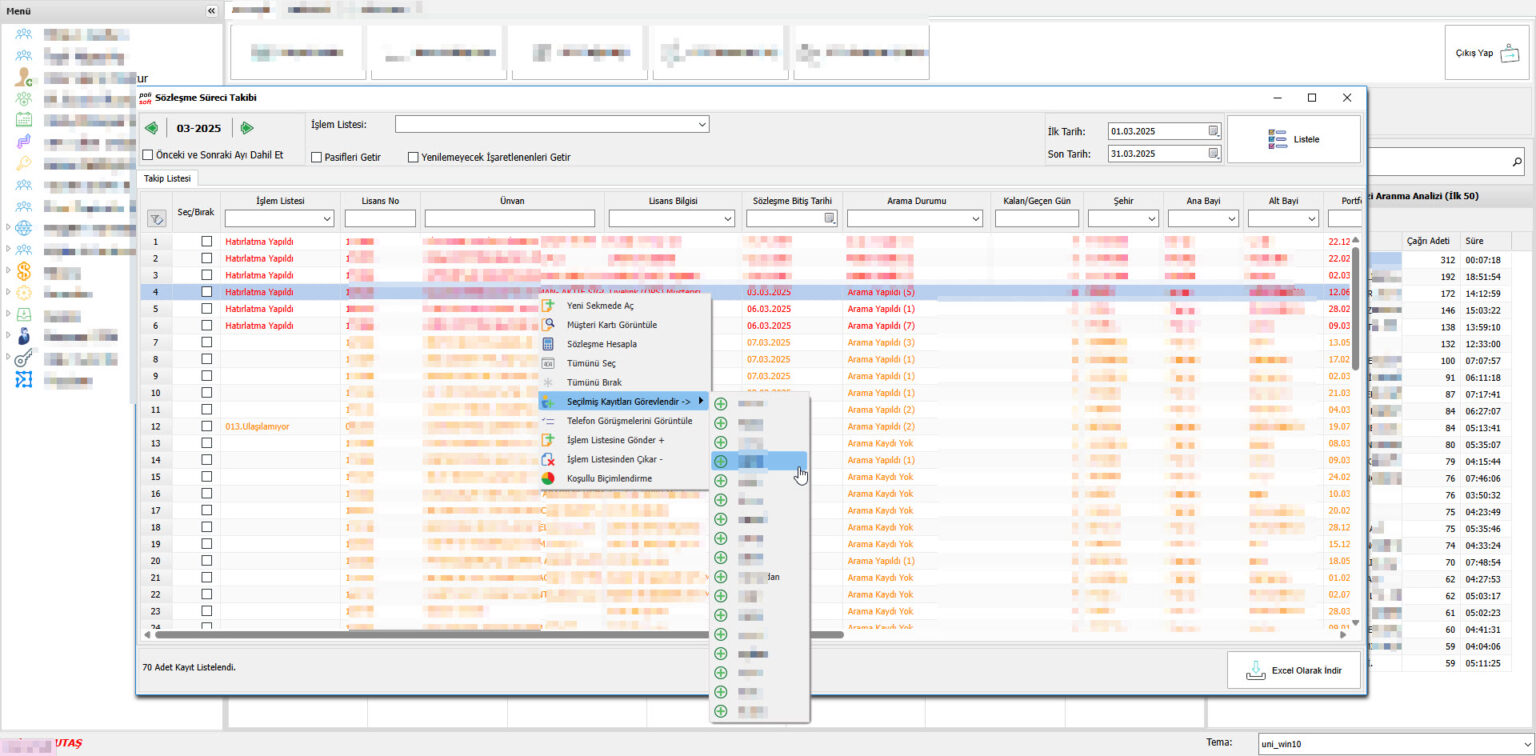1536x756 pixels.
Task: Click the calendar icon in Son Tarih field
Action: coord(1213,154)
